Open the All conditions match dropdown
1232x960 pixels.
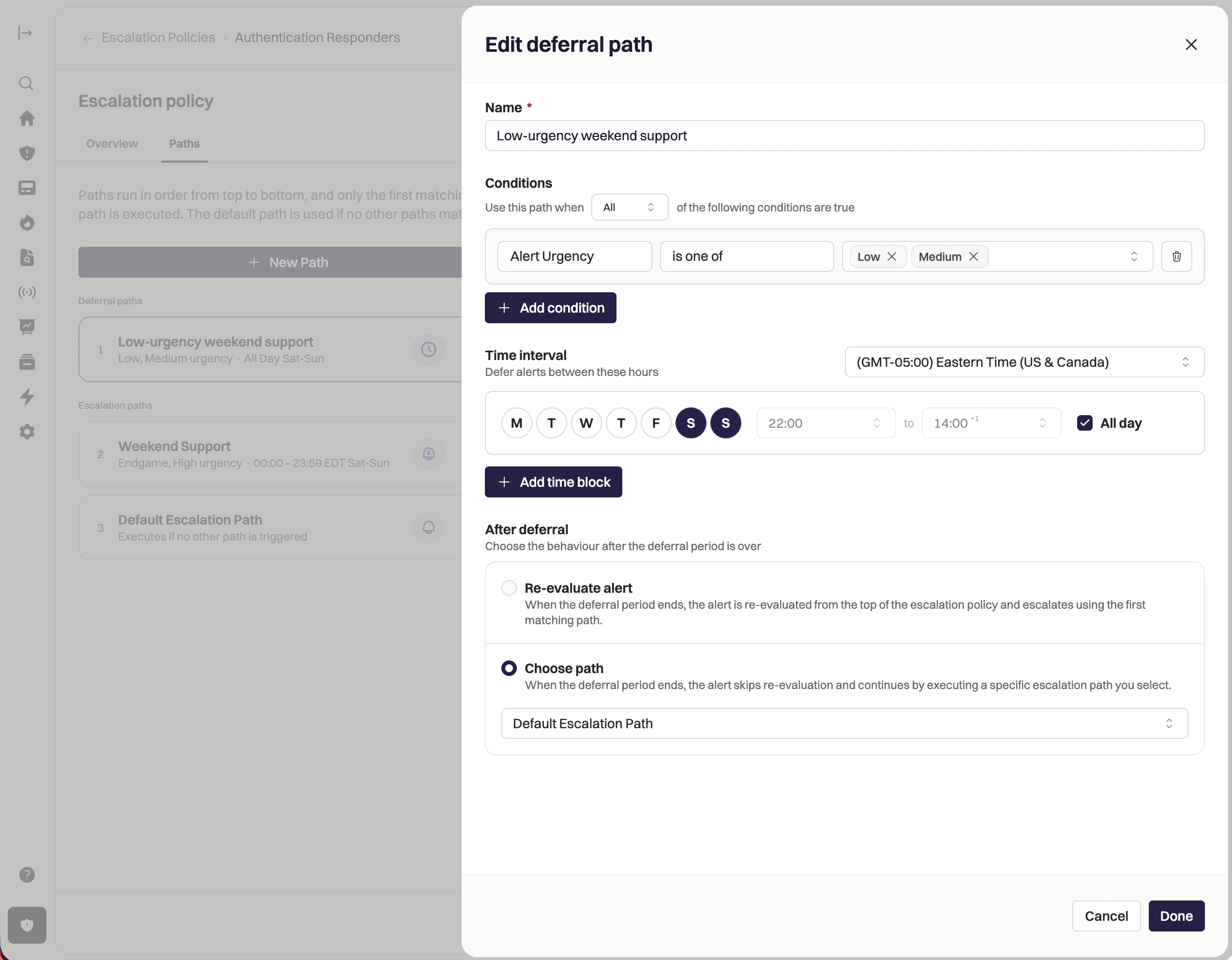coord(629,207)
